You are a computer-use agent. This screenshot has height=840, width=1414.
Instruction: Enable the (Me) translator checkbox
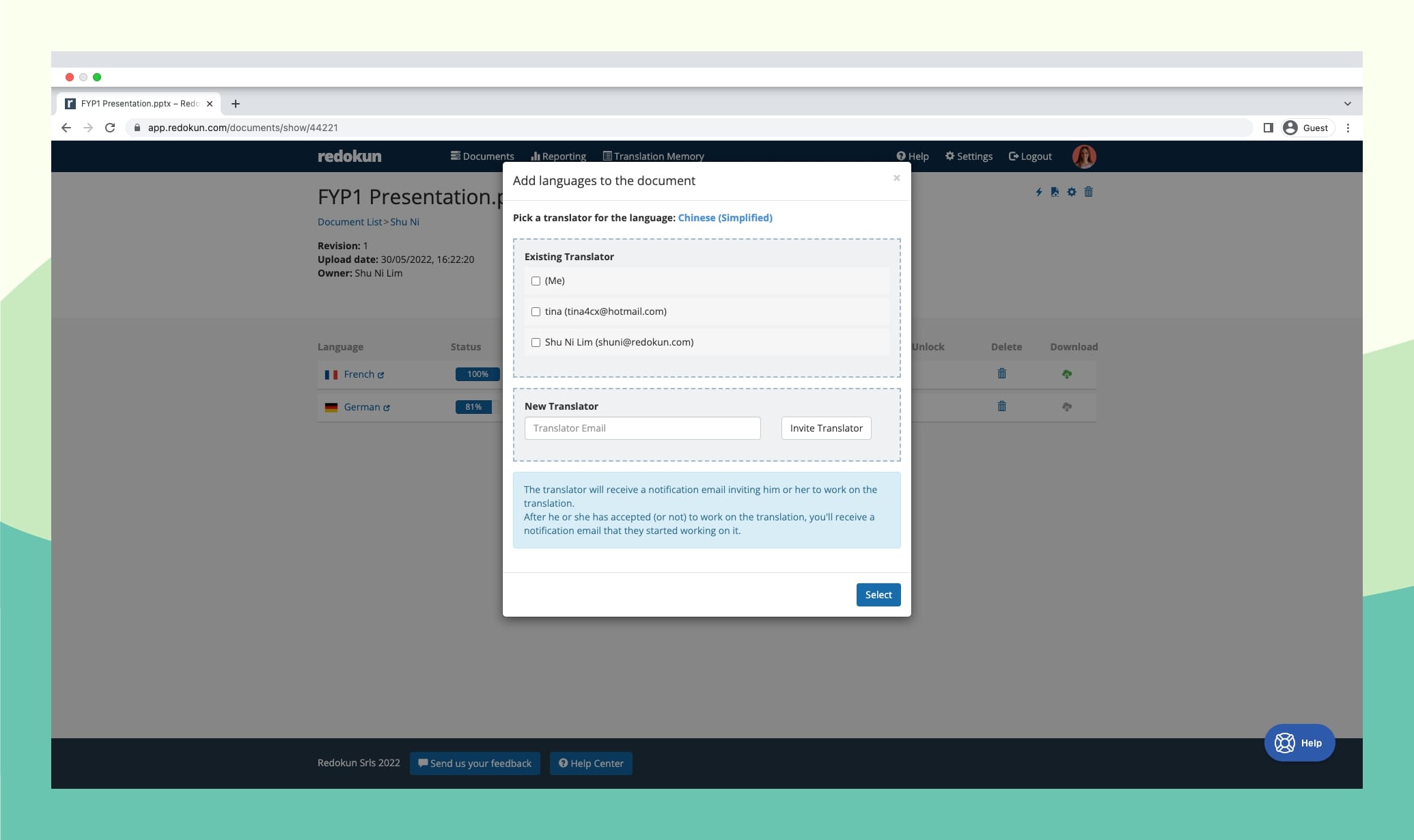535,280
